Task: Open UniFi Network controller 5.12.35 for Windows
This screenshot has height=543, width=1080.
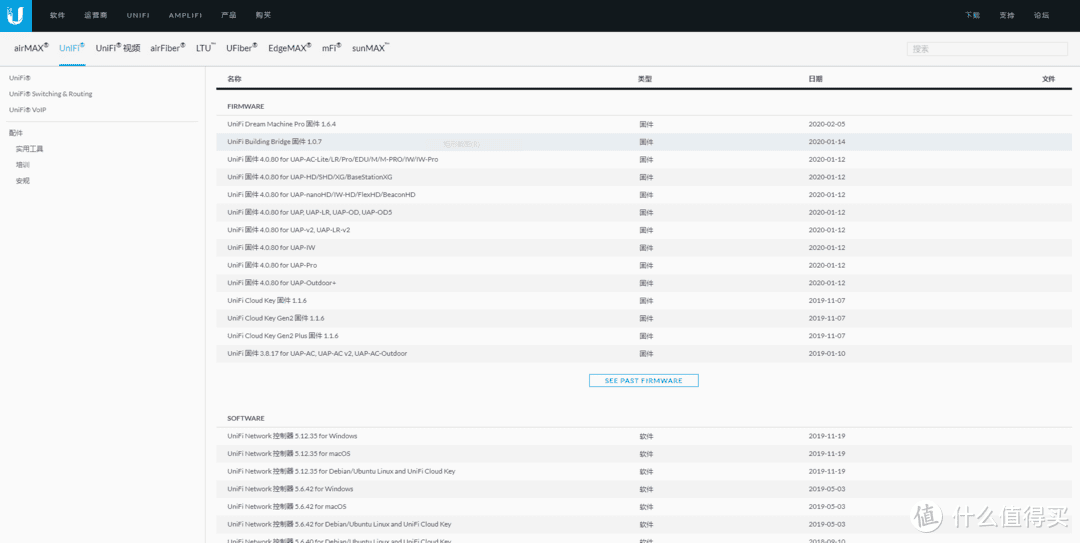Action: (292, 436)
